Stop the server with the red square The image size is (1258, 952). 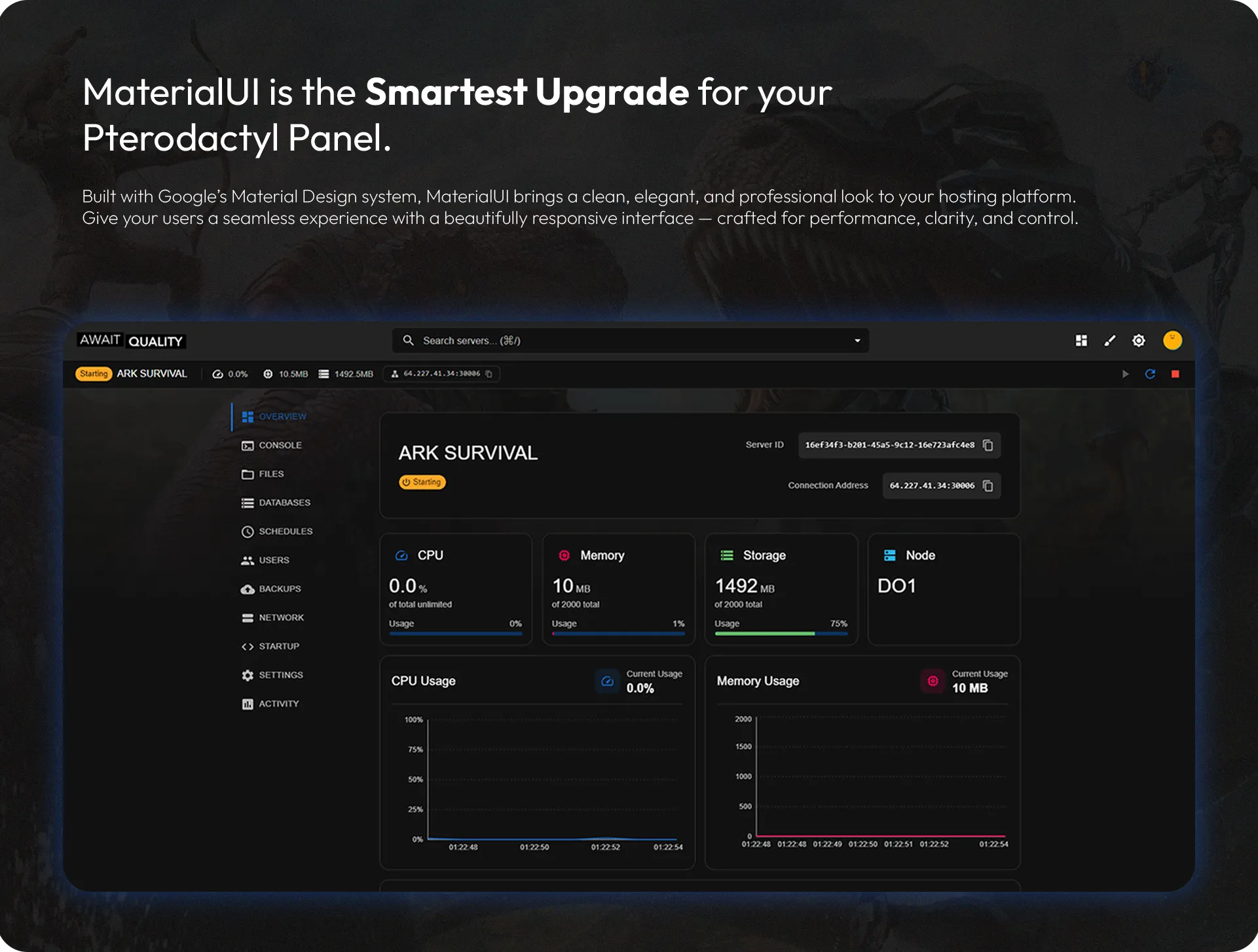[x=1175, y=374]
